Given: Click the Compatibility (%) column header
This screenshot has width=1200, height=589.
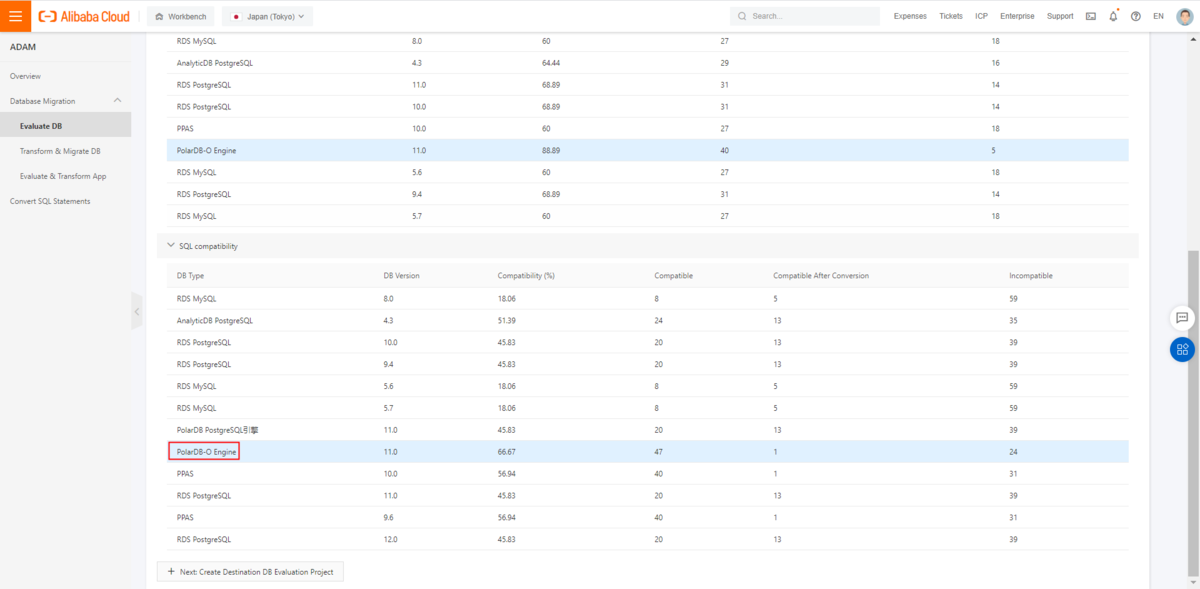Looking at the screenshot, I should click(526, 275).
